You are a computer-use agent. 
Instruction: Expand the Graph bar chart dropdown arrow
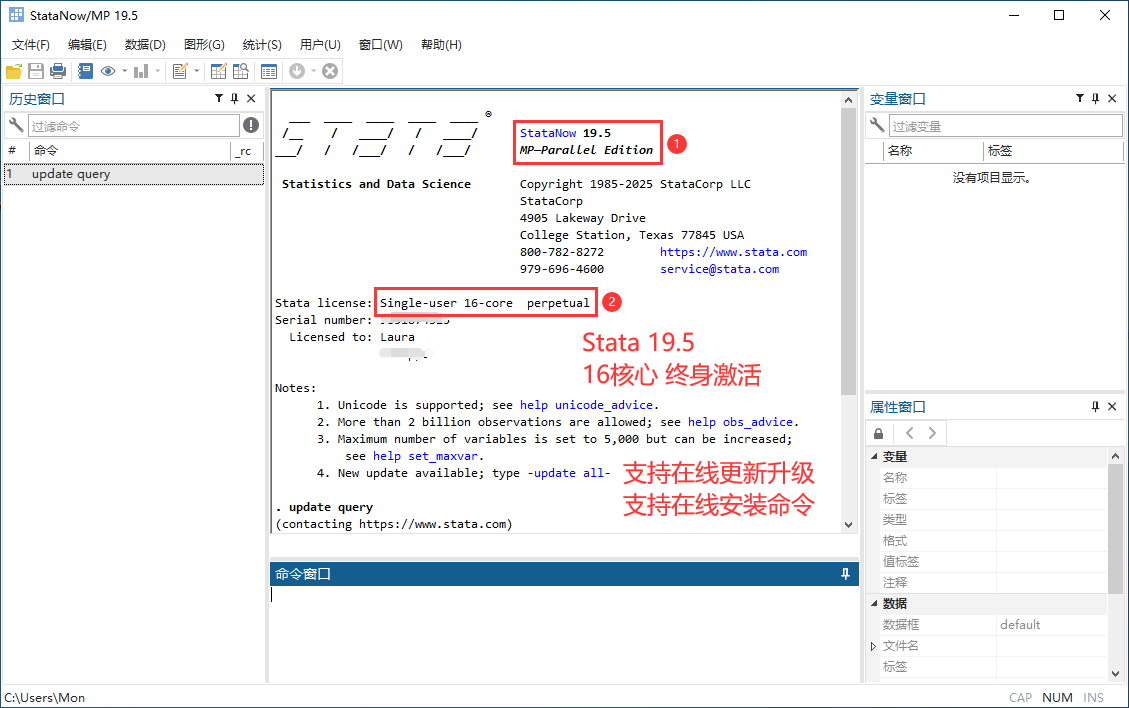(x=158, y=71)
